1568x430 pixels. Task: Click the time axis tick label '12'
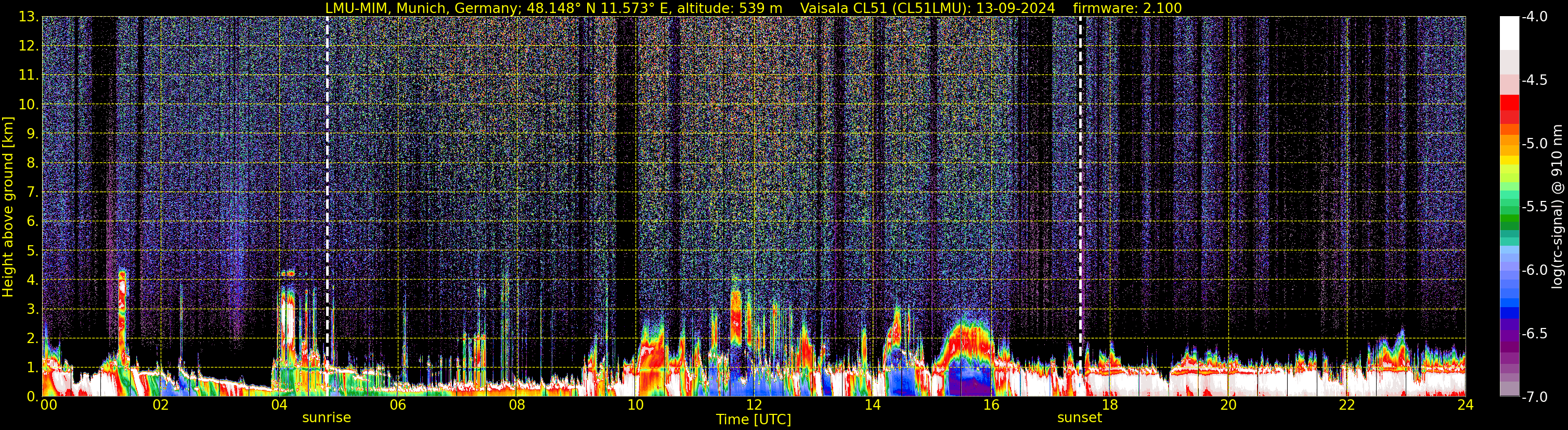pos(754,405)
